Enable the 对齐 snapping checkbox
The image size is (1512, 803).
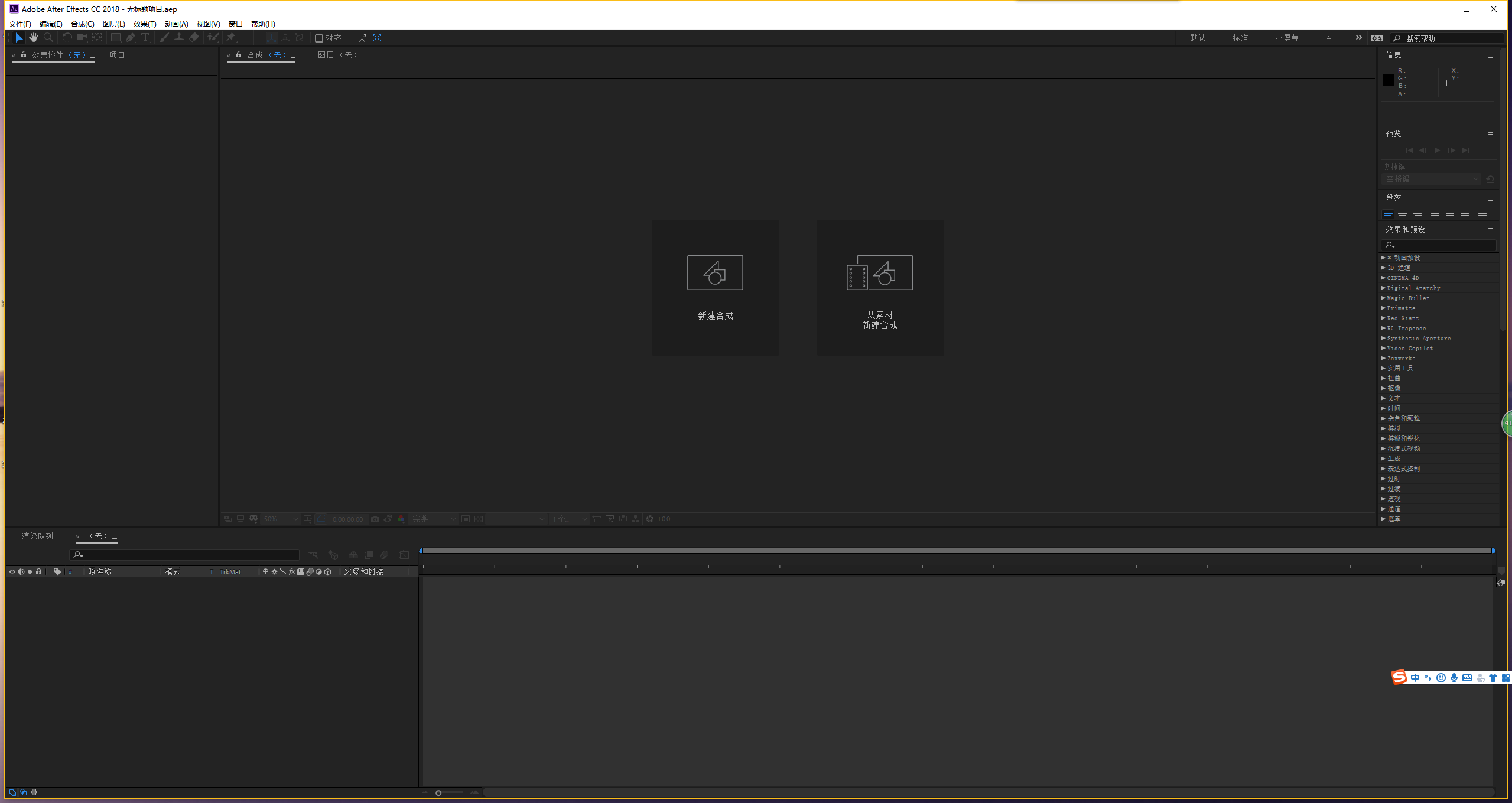319,38
